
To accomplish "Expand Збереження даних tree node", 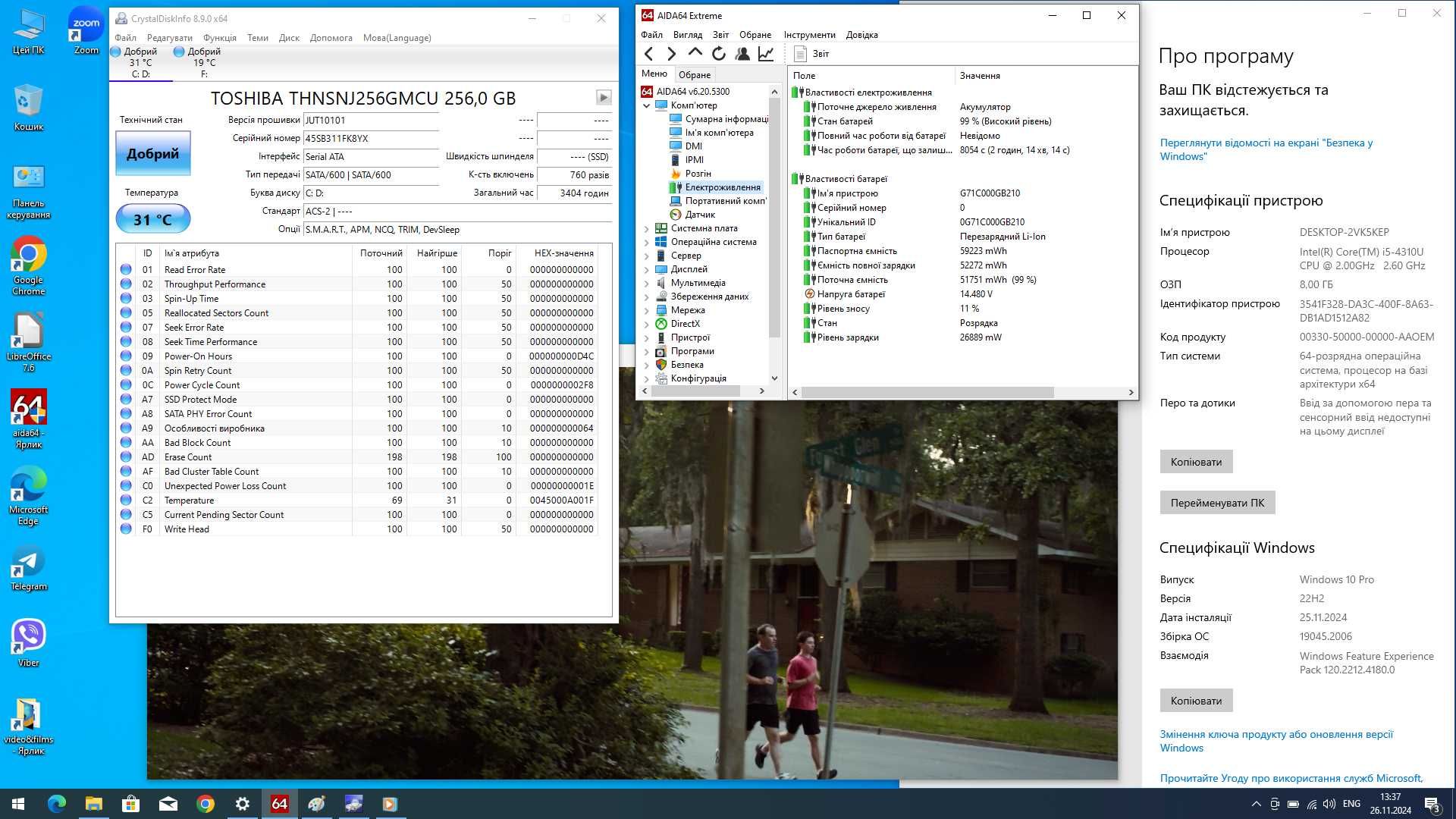I will pos(647,297).
